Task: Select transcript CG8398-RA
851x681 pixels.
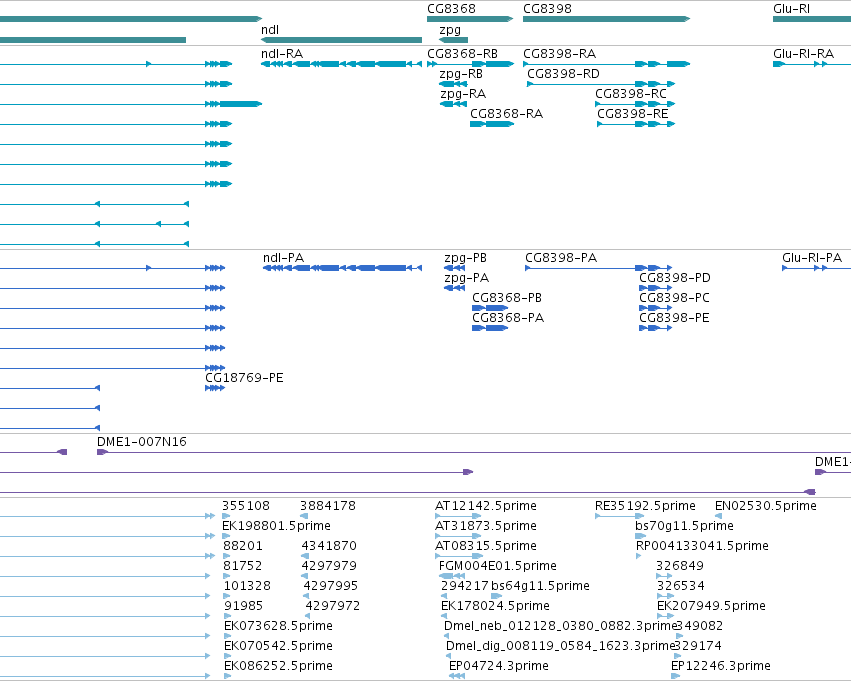Action: pyautogui.click(x=560, y=54)
